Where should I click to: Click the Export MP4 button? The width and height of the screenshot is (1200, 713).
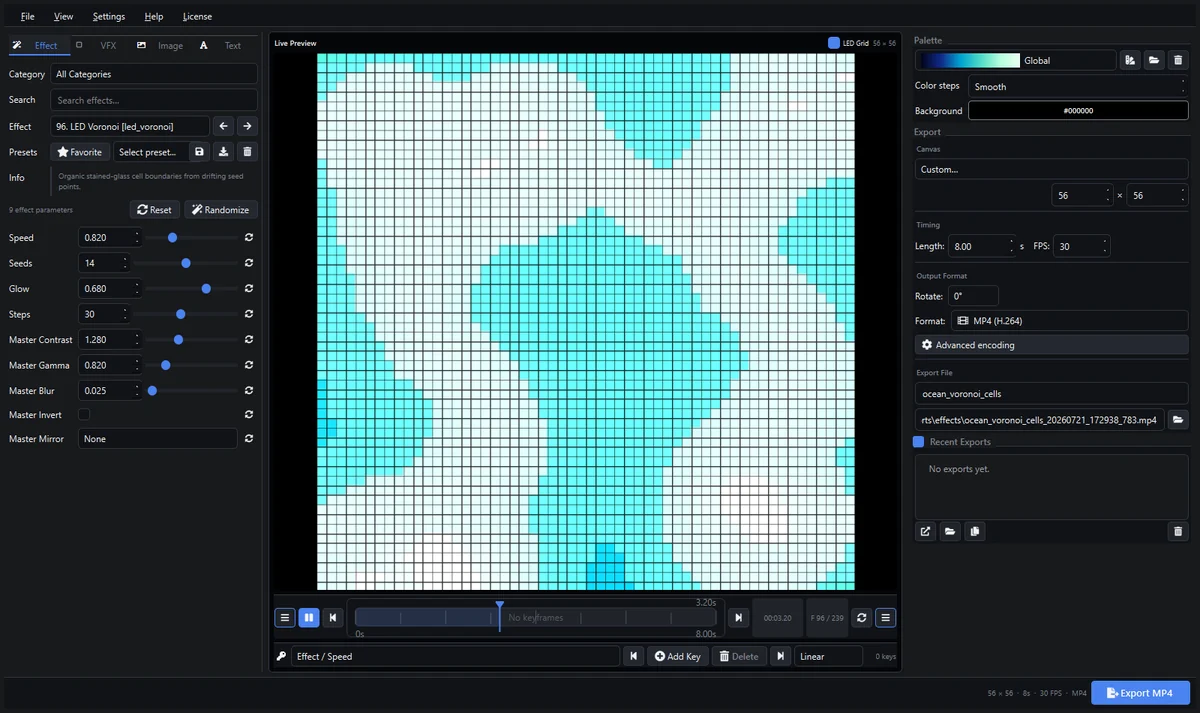(1140, 693)
